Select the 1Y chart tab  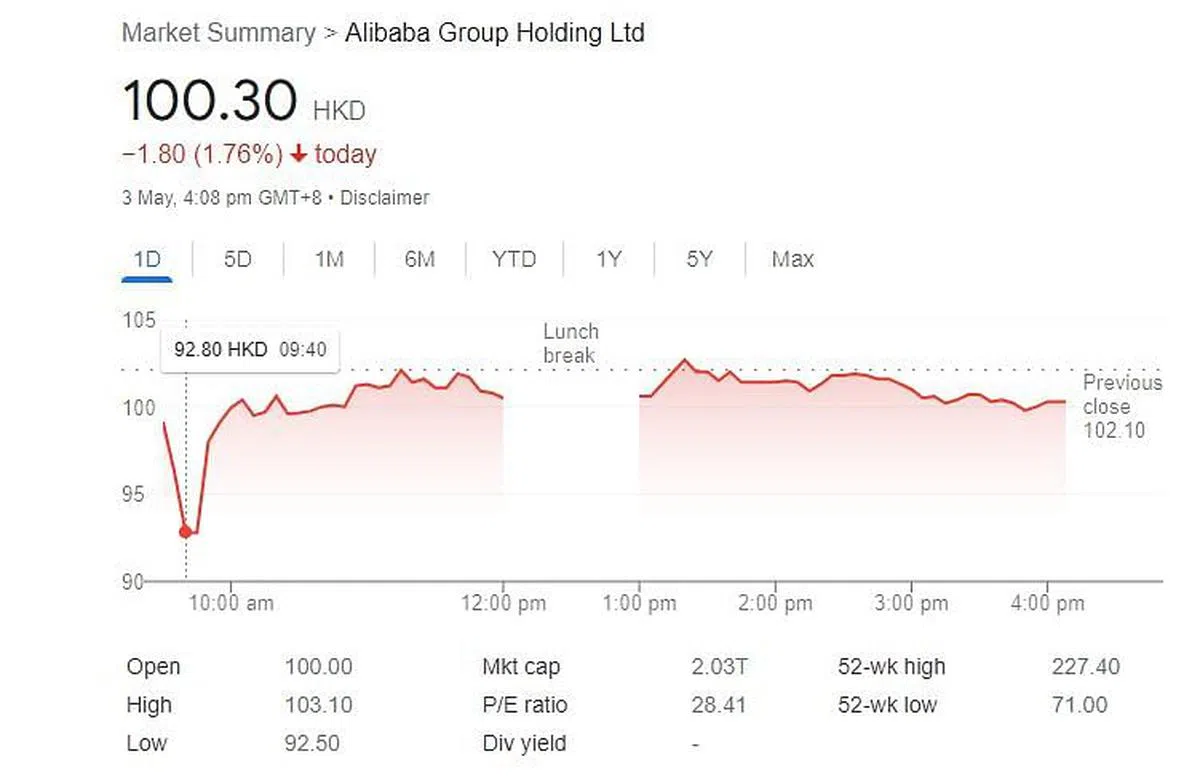point(608,260)
